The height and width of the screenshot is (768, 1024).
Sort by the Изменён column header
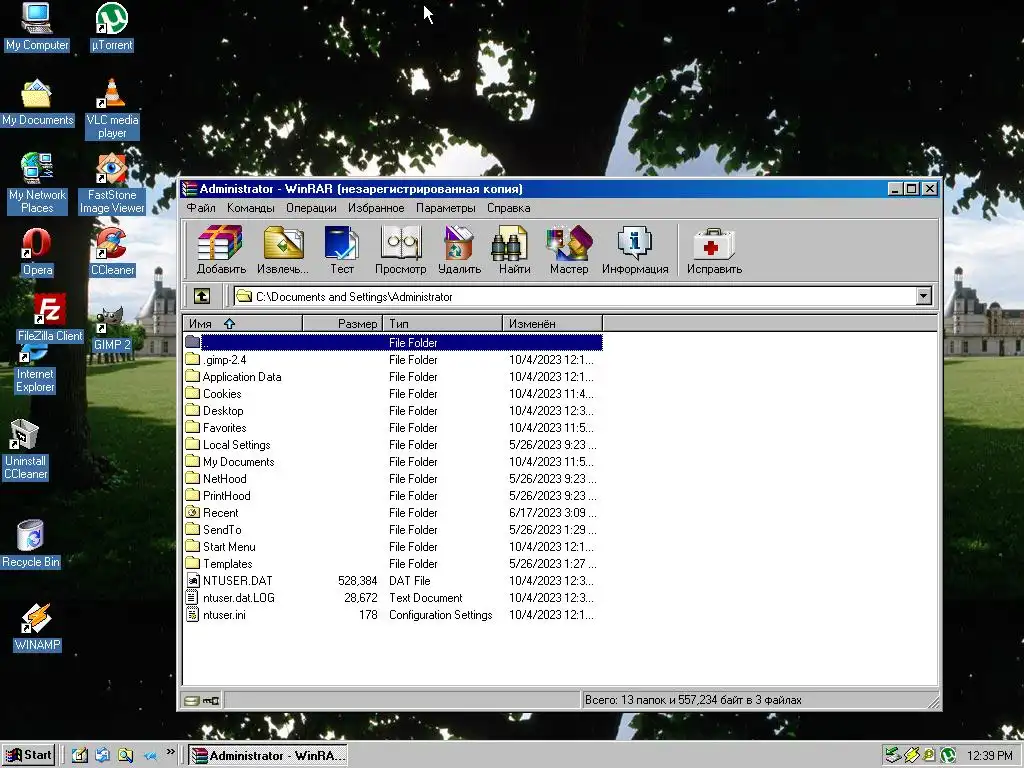(x=552, y=323)
